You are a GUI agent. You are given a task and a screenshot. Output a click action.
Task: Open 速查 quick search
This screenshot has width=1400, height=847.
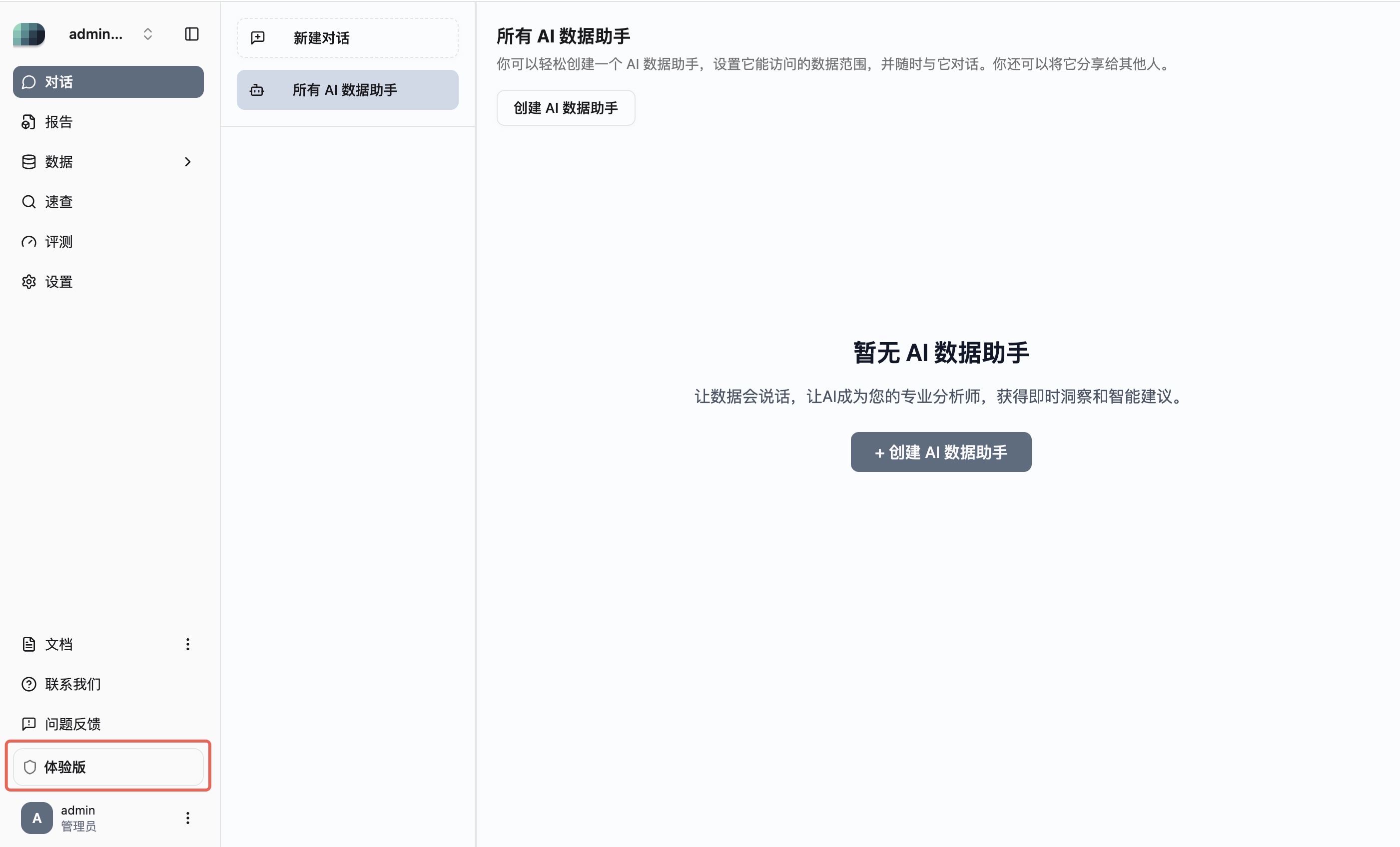click(58, 202)
